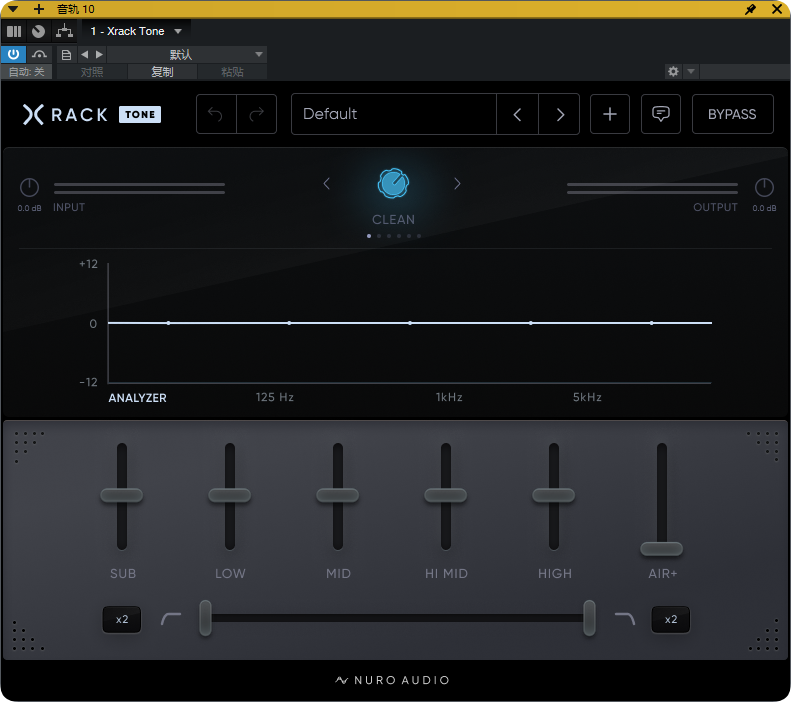791x702 pixels.
Task: Click the input 0.0 dB value
Action: 29,208
